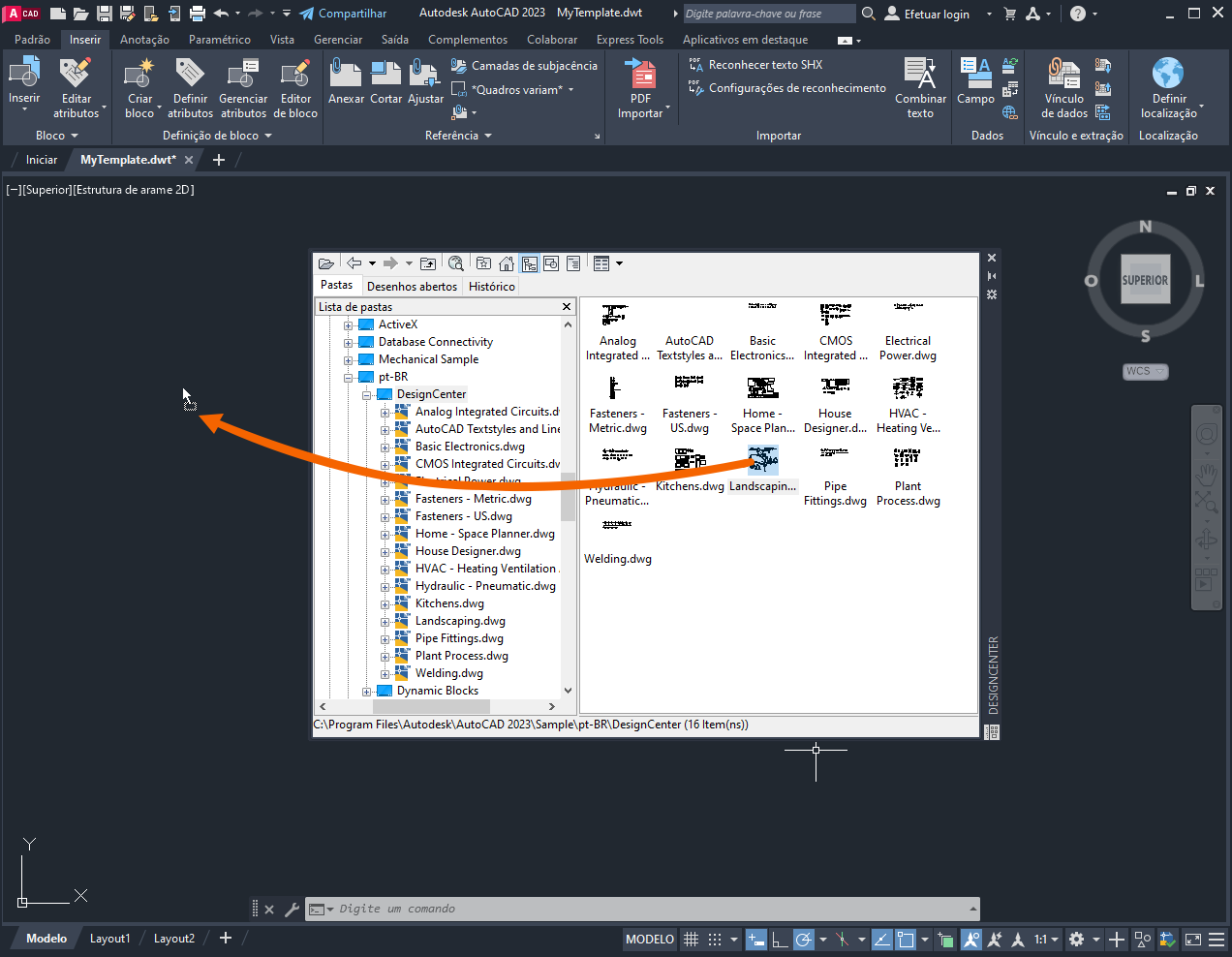Open the Back history dropdown arrow
Viewport: 1232px width, 957px height.
pos(372,263)
